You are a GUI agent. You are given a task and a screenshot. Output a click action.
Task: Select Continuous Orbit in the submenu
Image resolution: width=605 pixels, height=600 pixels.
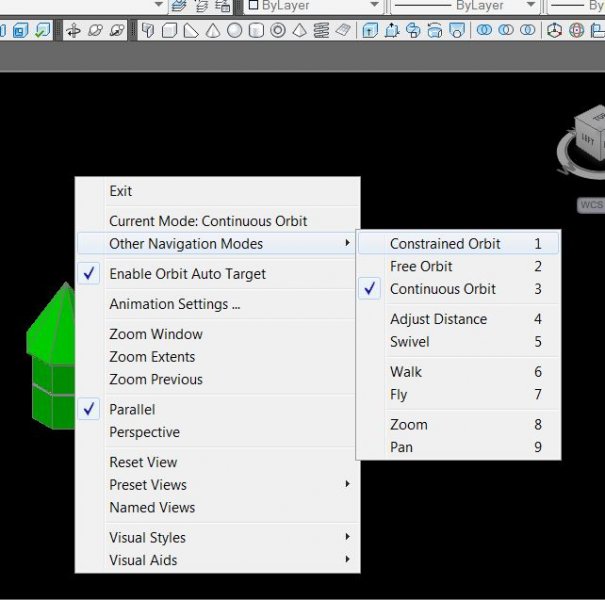tap(458, 289)
